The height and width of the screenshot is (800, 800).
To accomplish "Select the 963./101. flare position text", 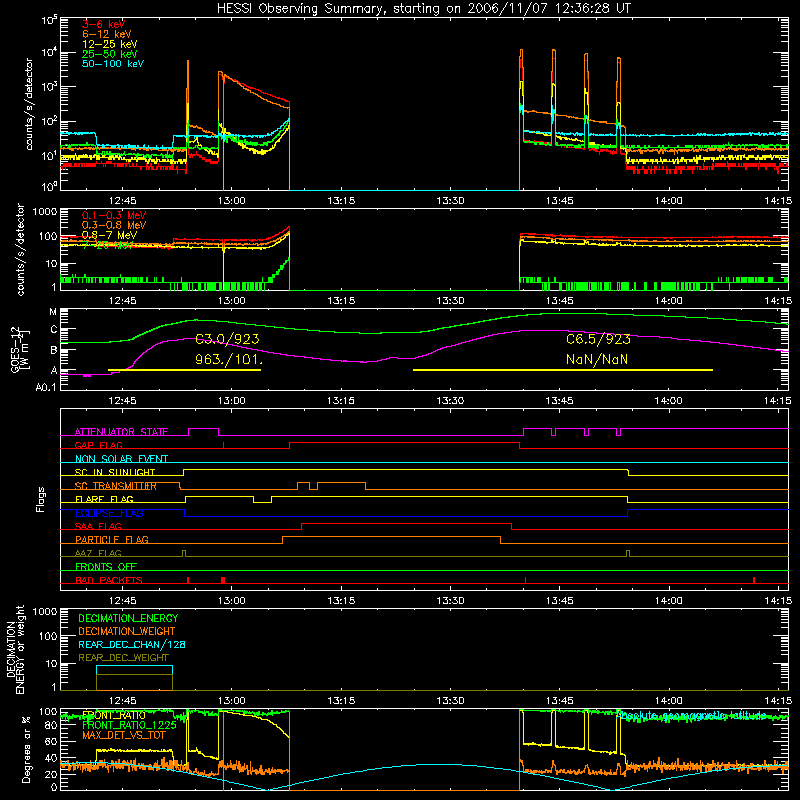I will [229, 359].
